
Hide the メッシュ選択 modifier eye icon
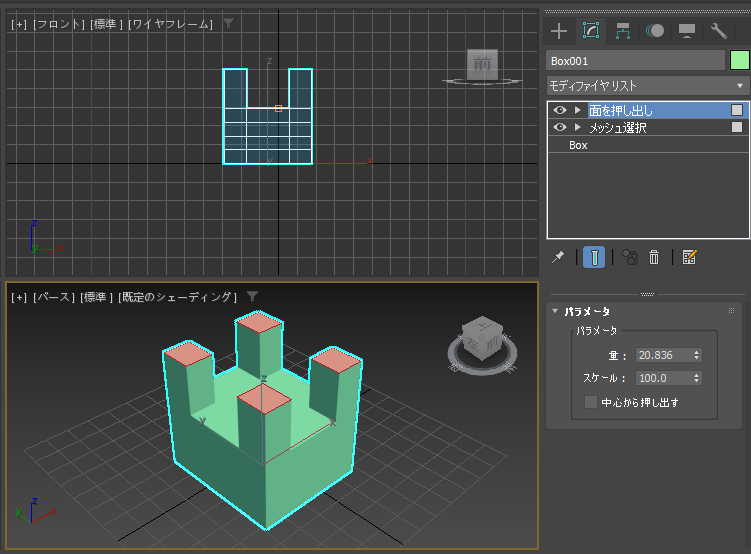[x=560, y=127]
